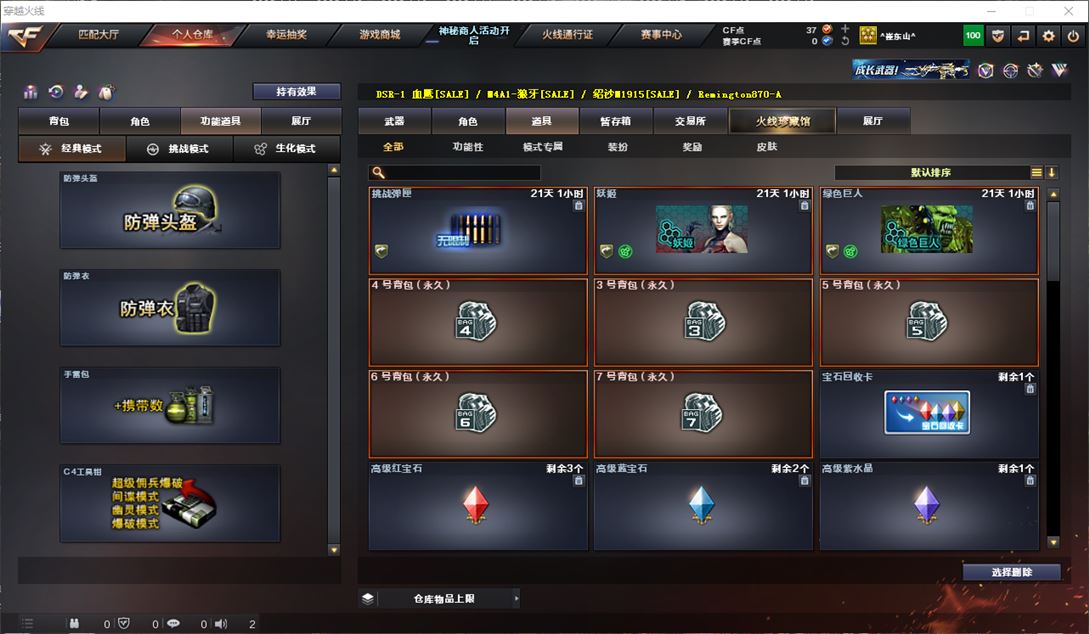Open the chat bubble icon in bottom bar
The height and width of the screenshot is (634, 1089).
pyautogui.click(x=173, y=624)
